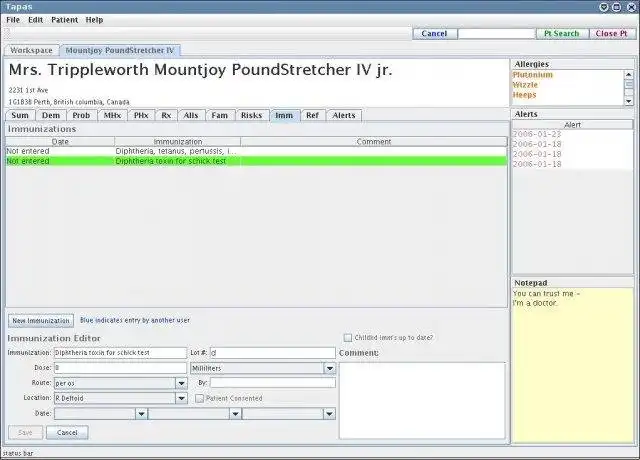Enable the Patient Consented checkbox
640x460 pixels.
(x=199, y=398)
